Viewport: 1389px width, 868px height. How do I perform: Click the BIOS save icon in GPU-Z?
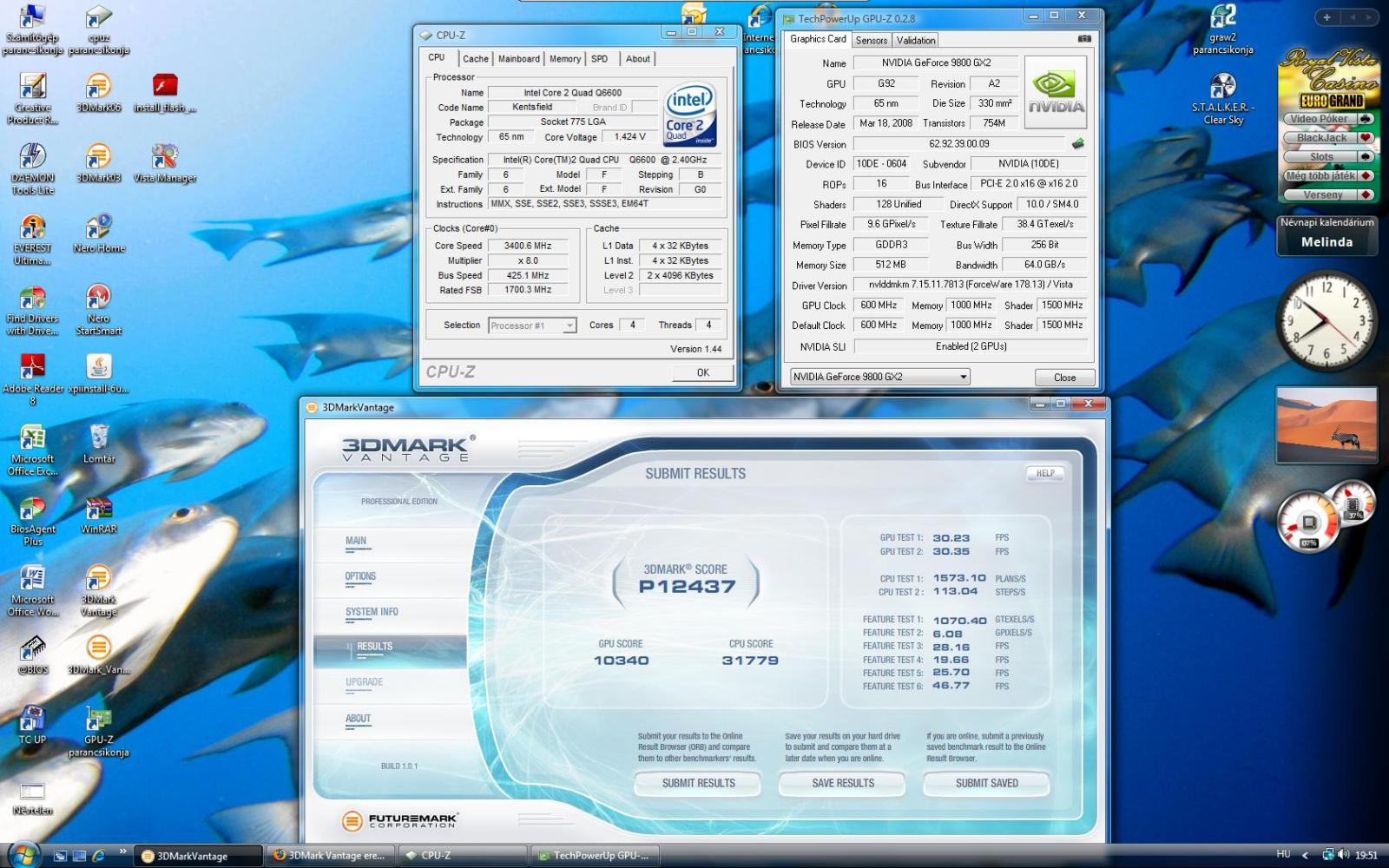[1078, 144]
